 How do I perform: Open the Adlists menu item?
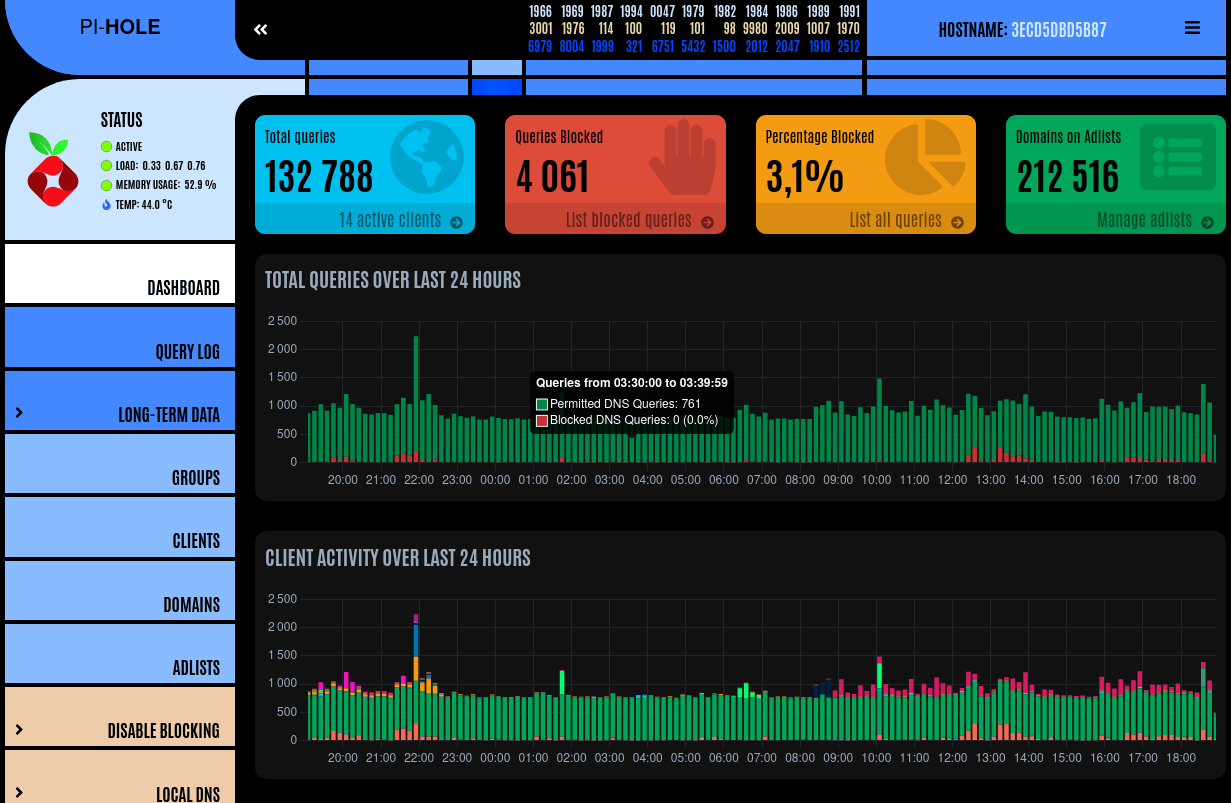pyautogui.click(x=195, y=667)
